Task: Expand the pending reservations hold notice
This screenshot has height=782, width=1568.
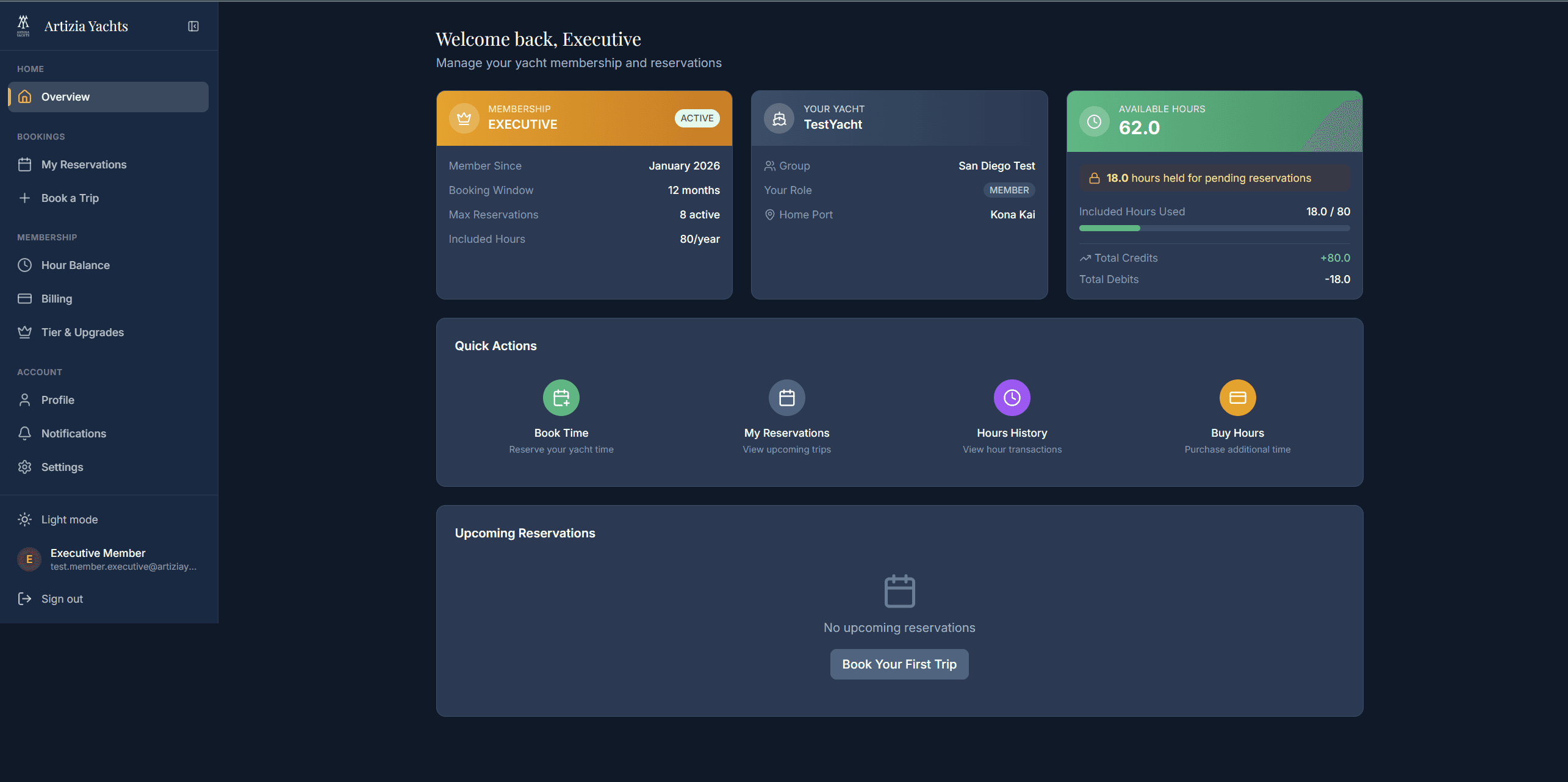Action: (1214, 178)
